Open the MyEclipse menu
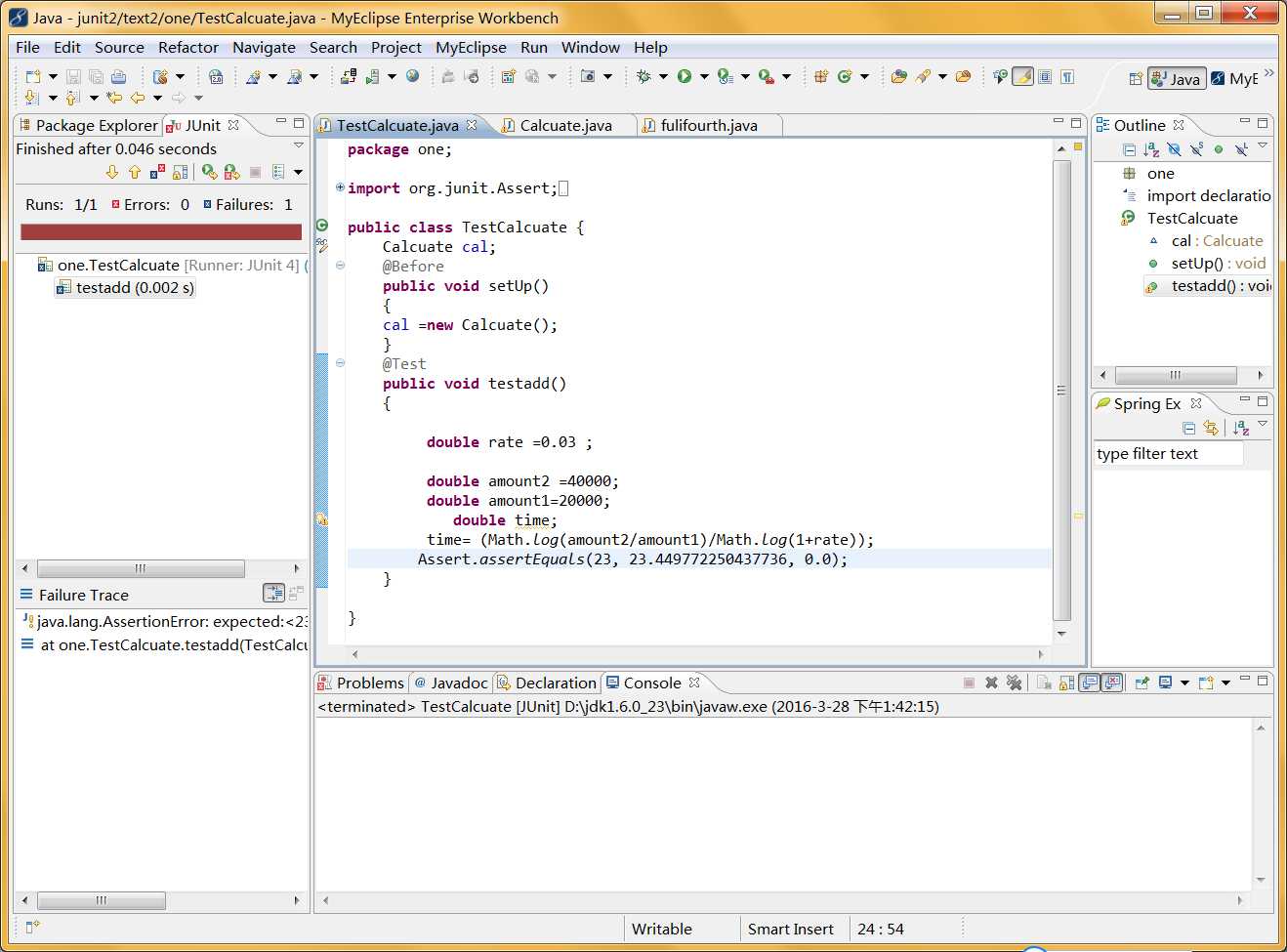Screen dimensions: 1287x952 (x=471, y=47)
